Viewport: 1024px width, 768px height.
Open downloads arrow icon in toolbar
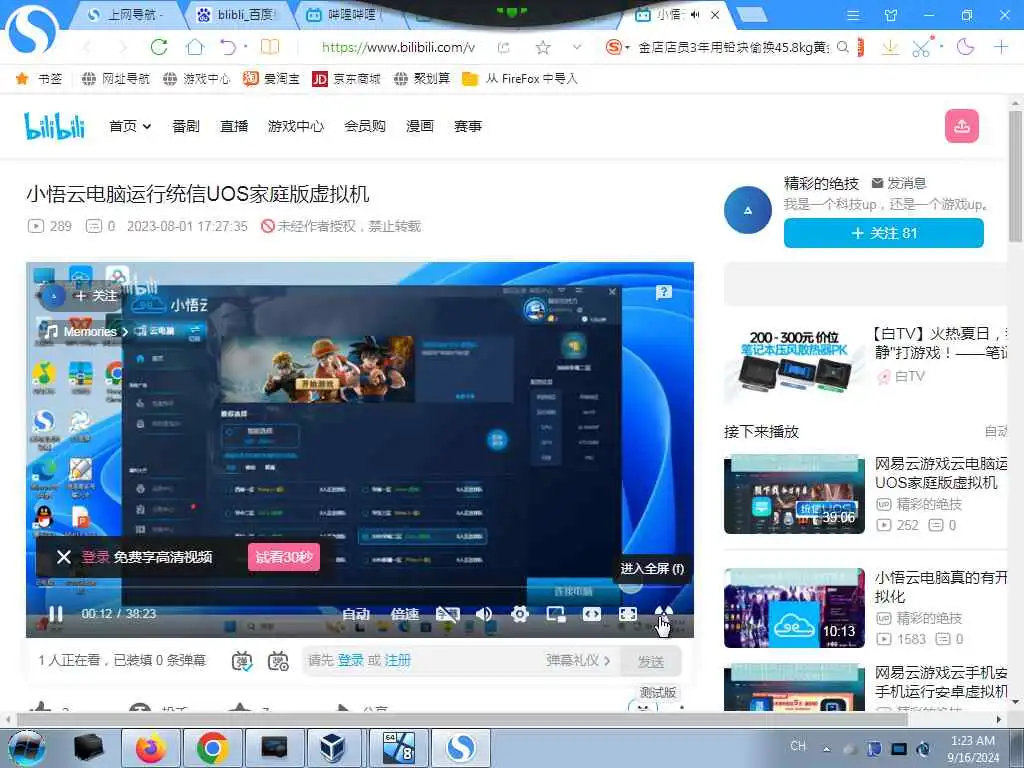tap(889, 47)
